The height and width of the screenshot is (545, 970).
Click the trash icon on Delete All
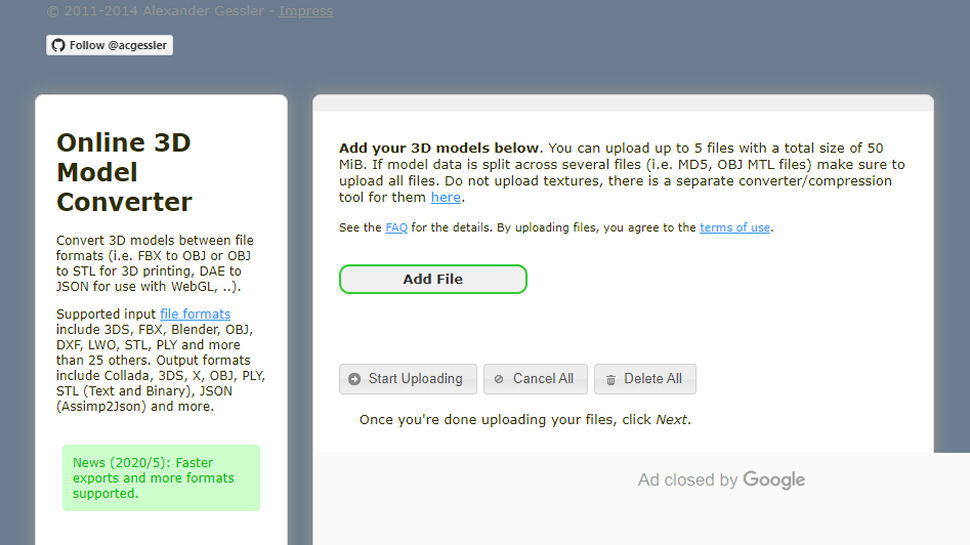pos(611,380)
